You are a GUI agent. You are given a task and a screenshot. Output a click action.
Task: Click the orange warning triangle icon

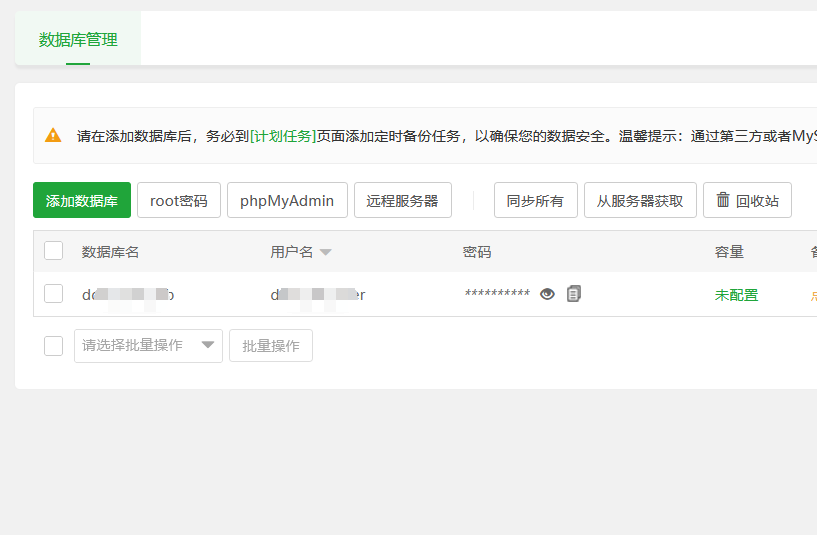click(x=53, y=136)
